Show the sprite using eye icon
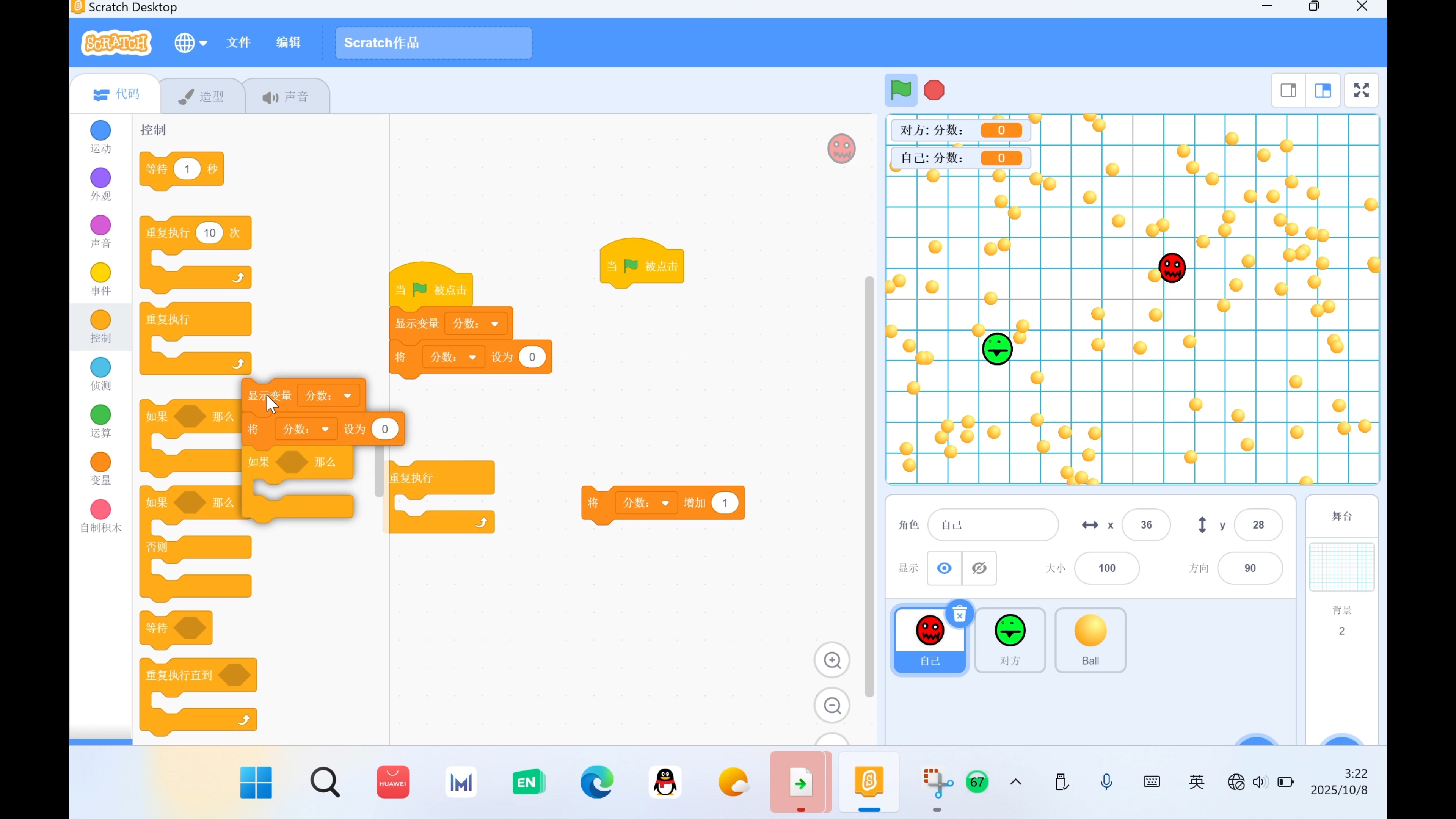 pos(944,568)
